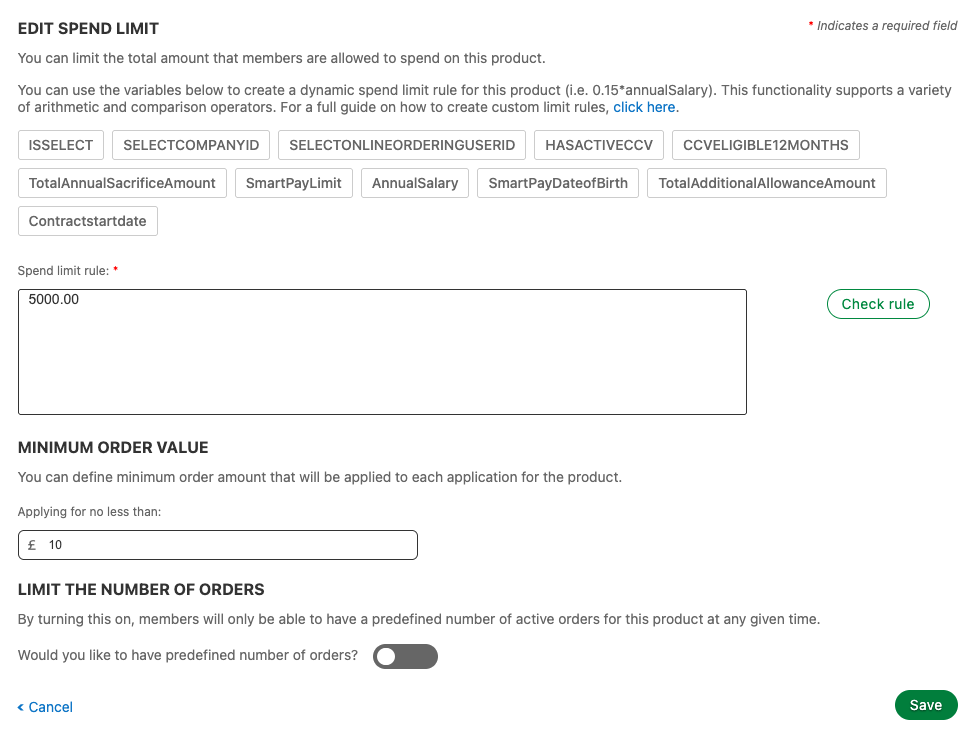Insert the SmartPayDateofBirth variable

click(x=558, y=182)
